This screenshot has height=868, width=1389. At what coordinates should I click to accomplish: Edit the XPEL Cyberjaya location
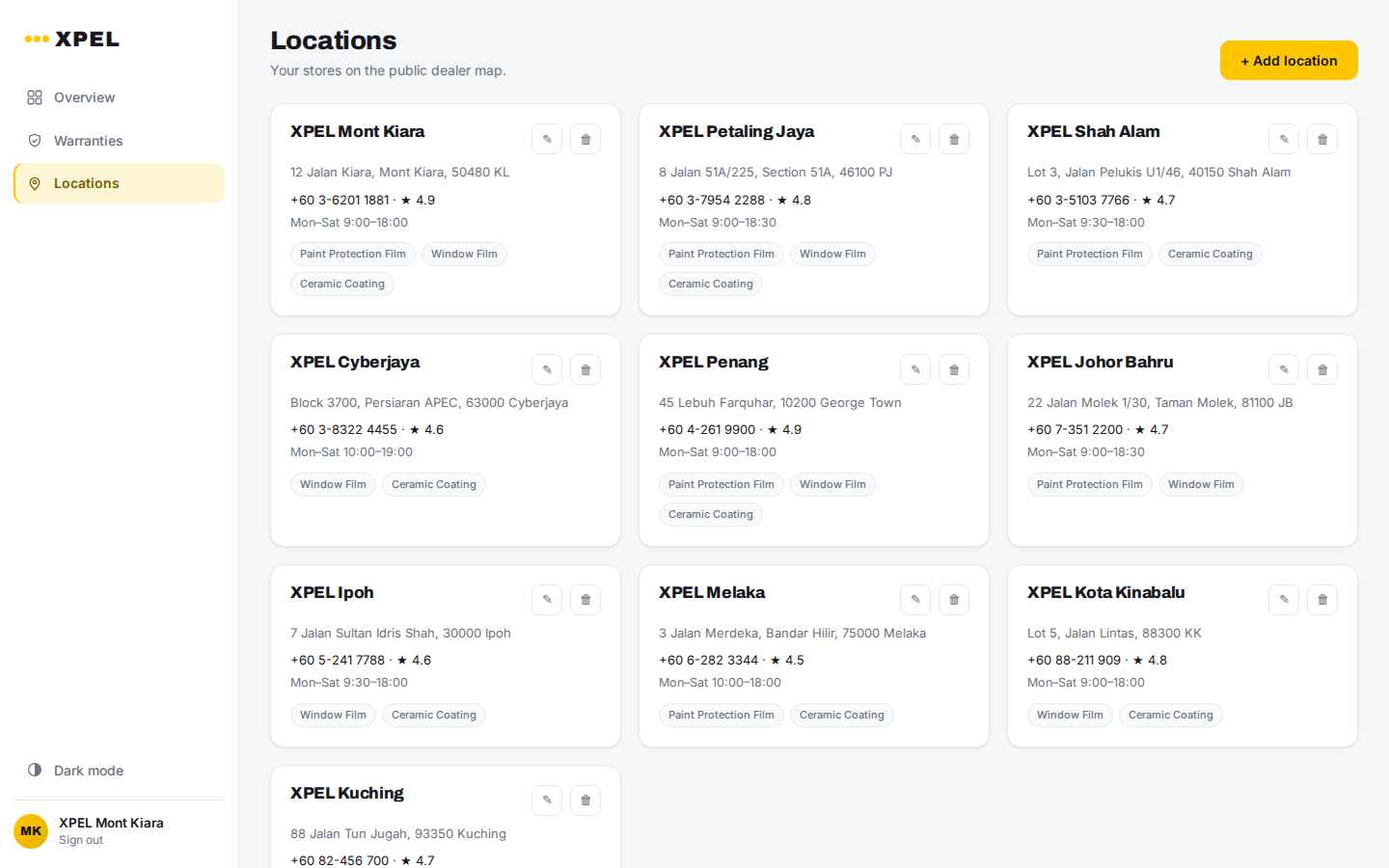click(547, 369)
